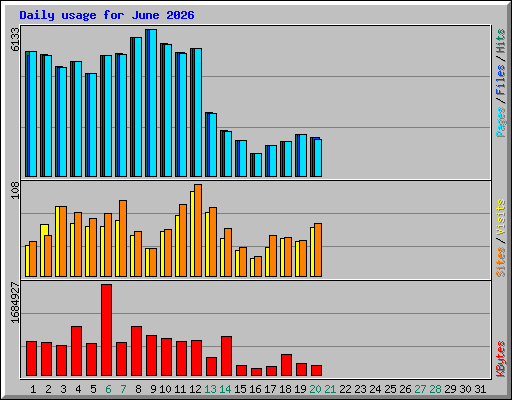Image resolution: width=512 pixels, height=400 pixels.
Task: Click day 29 on the x-axis
Action: pos(450,389)
